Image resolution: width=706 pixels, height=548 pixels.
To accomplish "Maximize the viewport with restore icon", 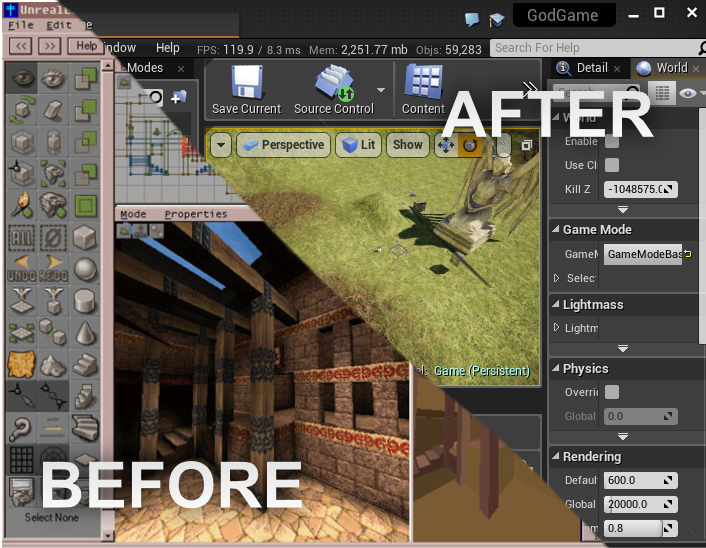I will (526, 145).
